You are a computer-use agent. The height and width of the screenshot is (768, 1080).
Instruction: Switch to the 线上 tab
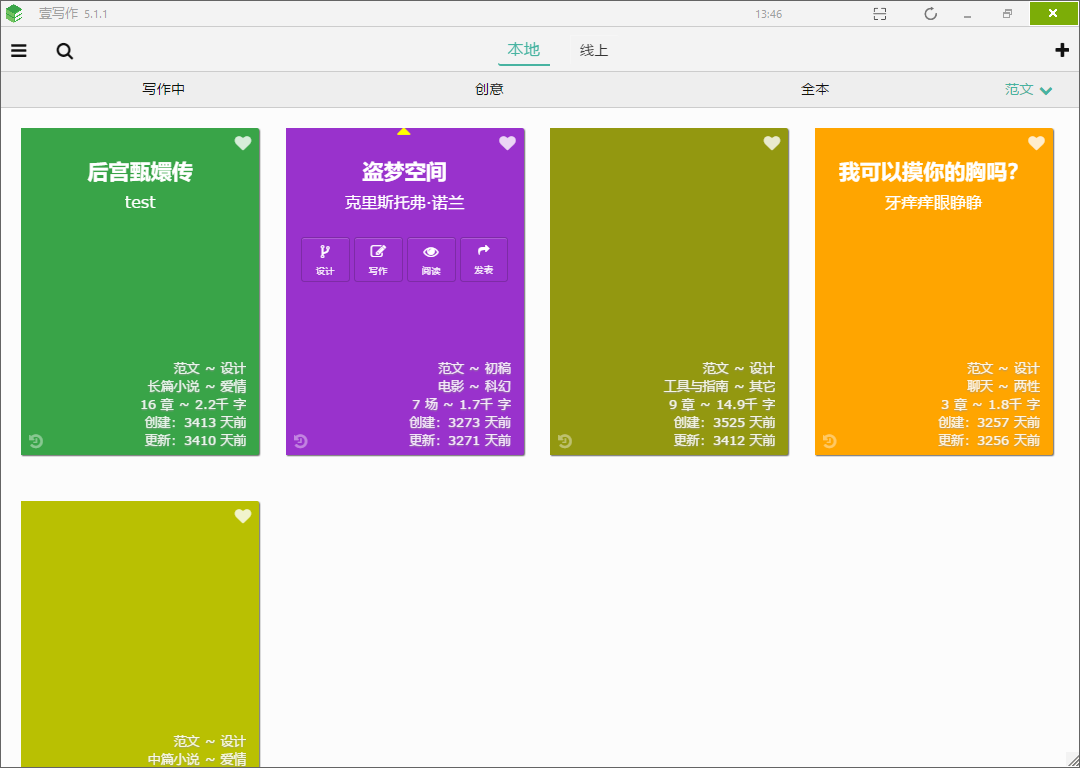594,50
